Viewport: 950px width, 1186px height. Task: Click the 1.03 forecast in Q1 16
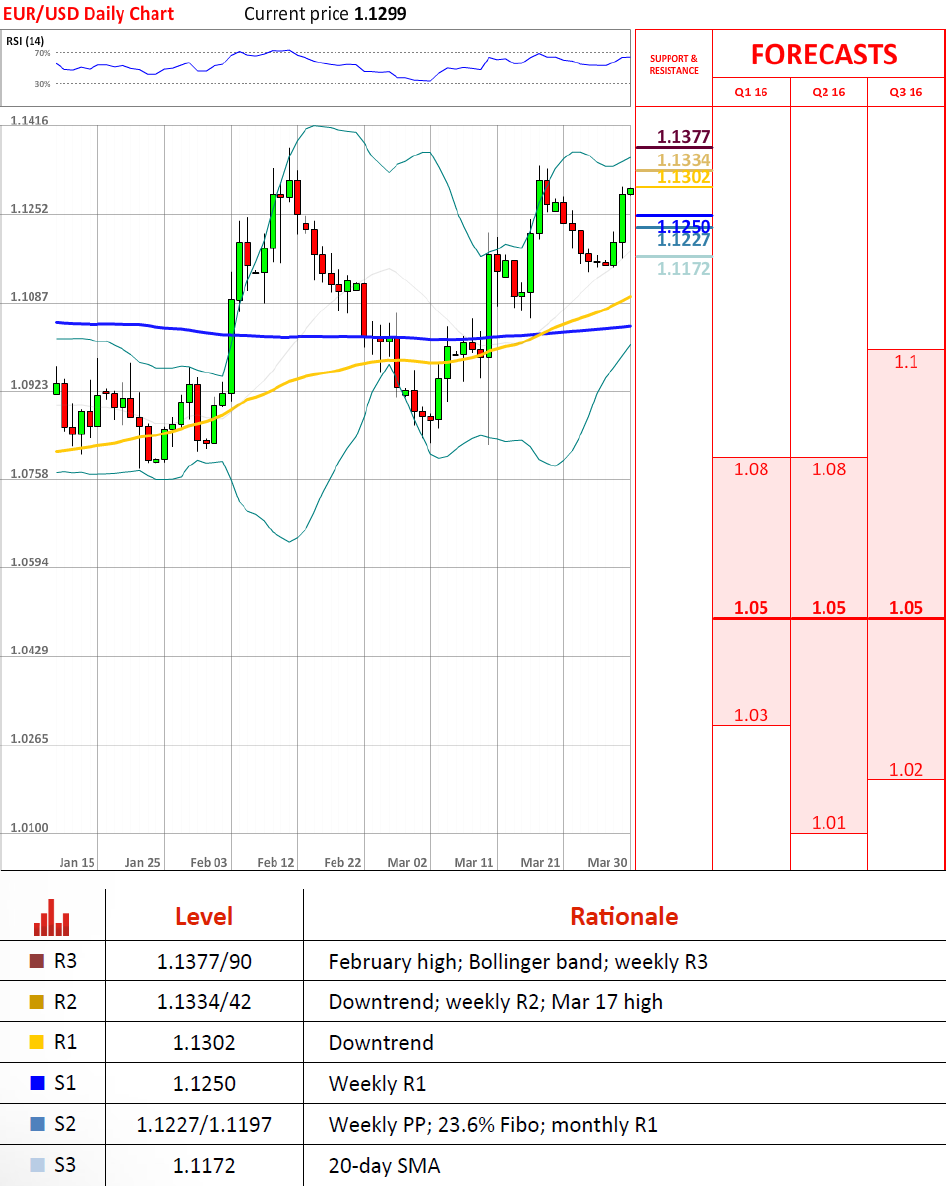point(751,715)
